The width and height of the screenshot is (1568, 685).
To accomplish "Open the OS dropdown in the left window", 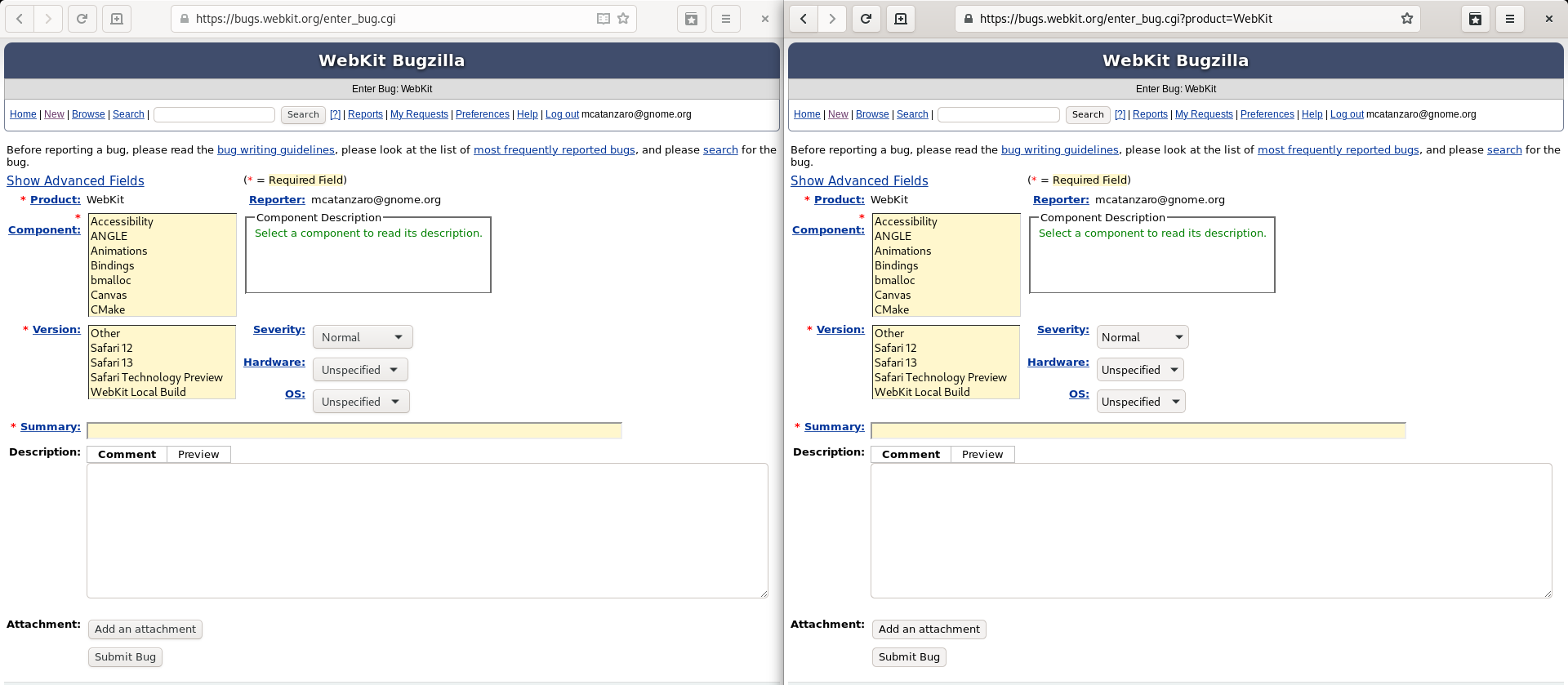I will point(361,402).
